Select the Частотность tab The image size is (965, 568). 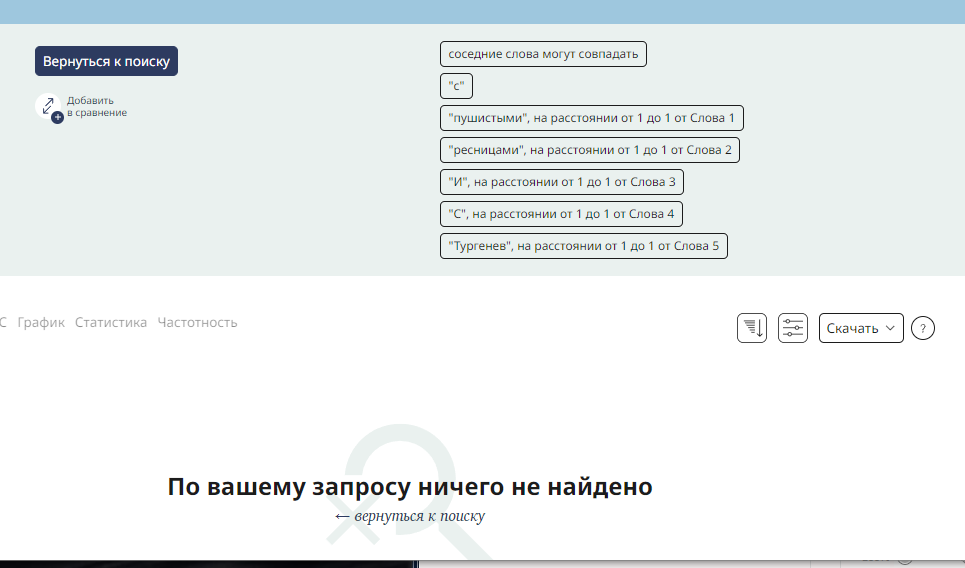tap(197, 322)
